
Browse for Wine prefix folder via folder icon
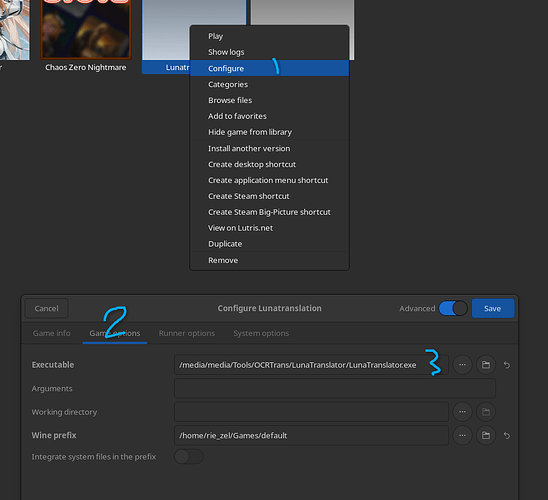pos(486,435)
